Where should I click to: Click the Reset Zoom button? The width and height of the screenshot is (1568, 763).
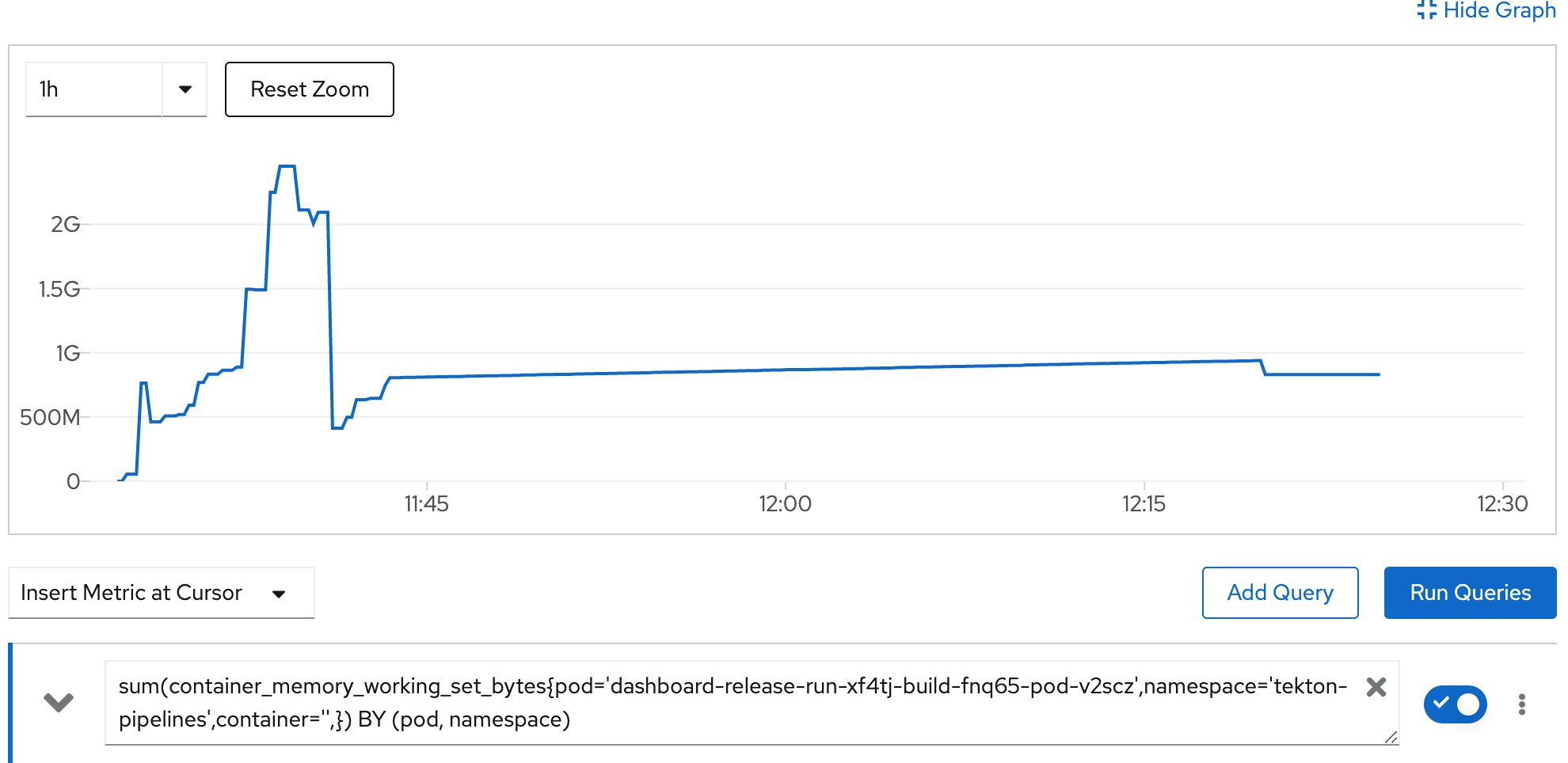point(310,89)
